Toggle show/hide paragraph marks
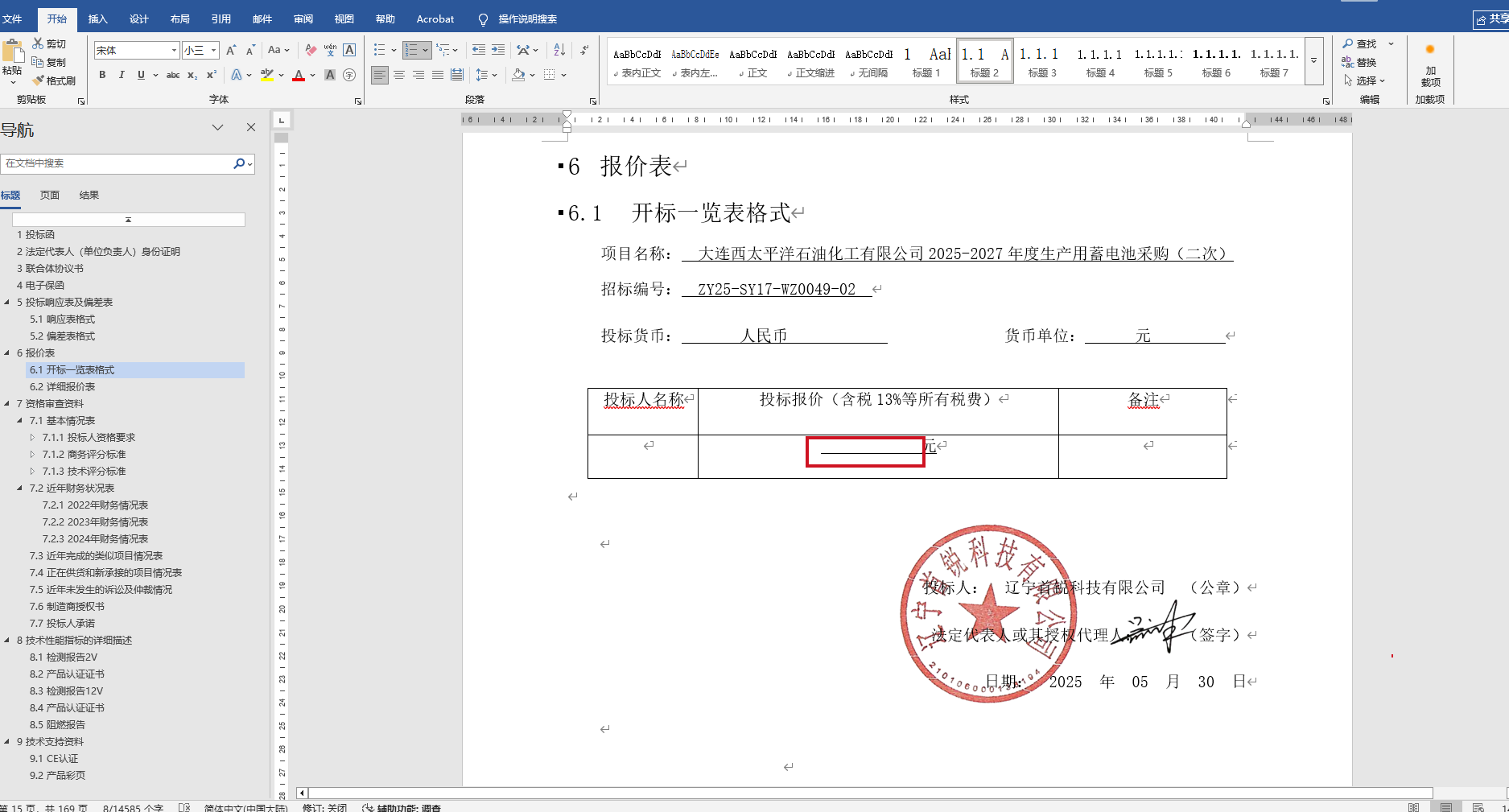 584,51
